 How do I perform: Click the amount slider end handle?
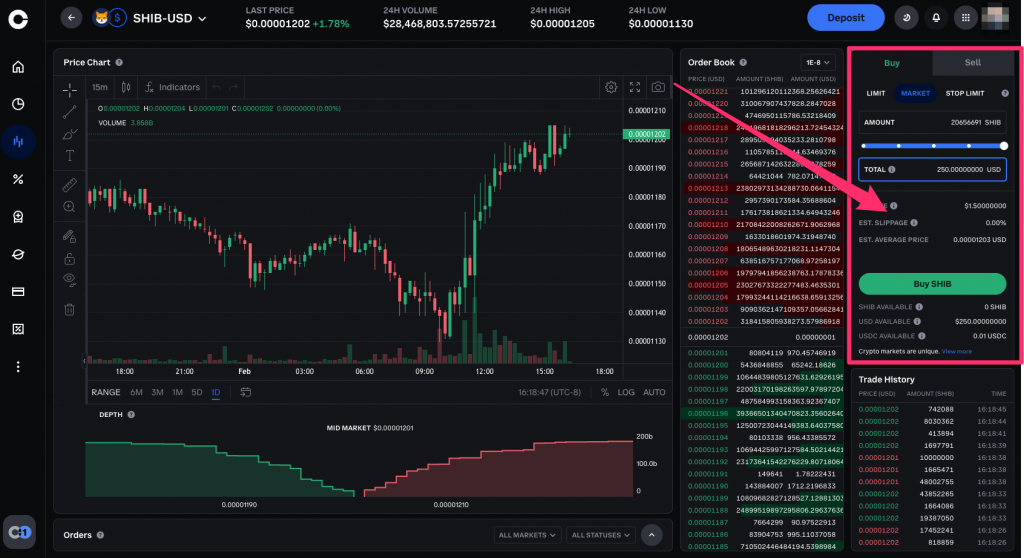point(1004,146)
